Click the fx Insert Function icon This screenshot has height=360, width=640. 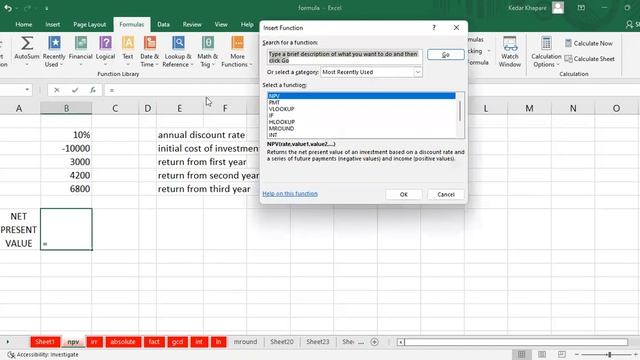pyautogui.click(x=93, y=90)
